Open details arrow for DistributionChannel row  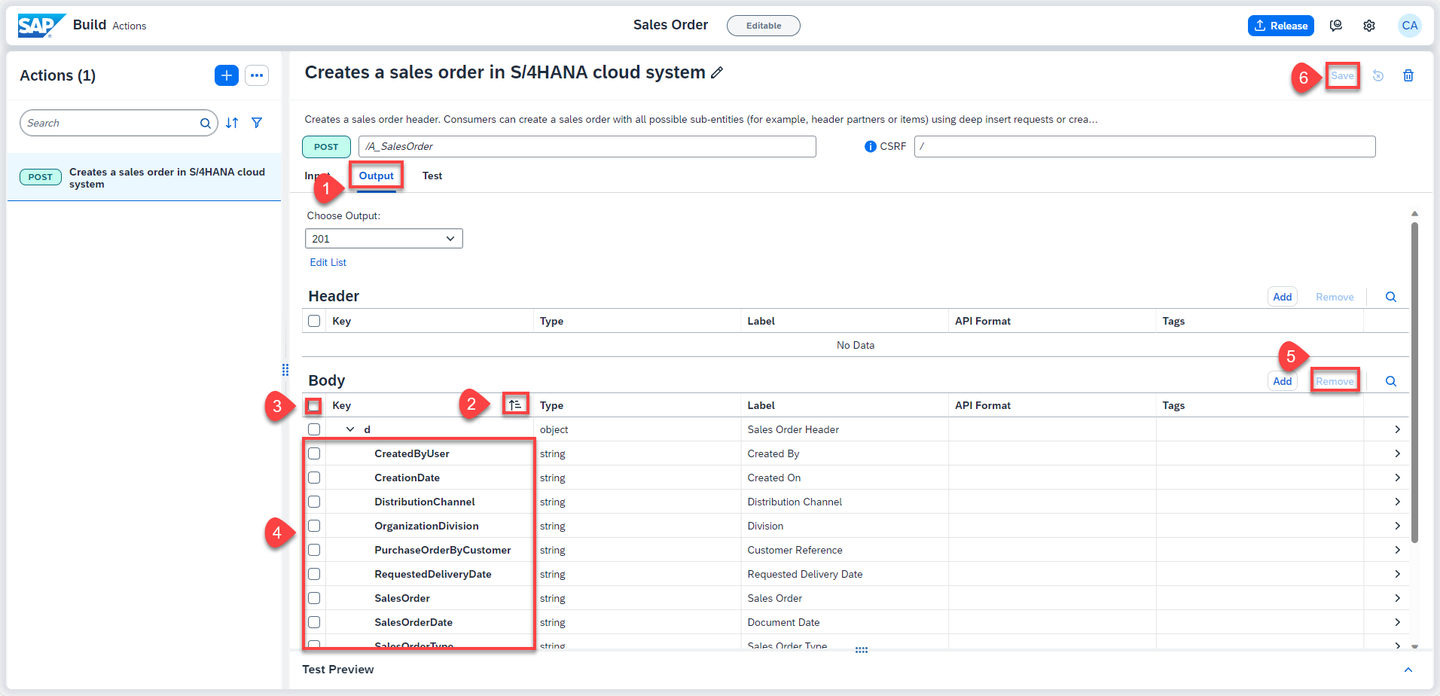1397,502
